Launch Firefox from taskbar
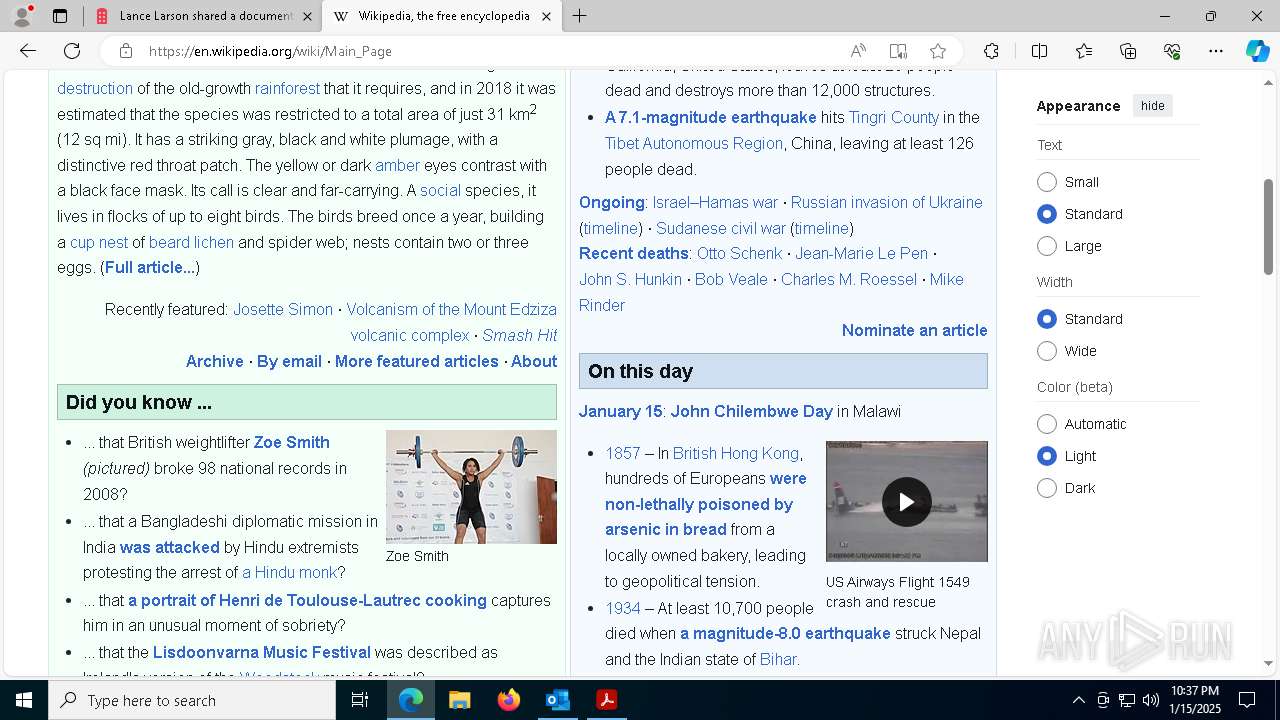The width and height of the screenshot is (1280, 720). [x=509, y=700]
